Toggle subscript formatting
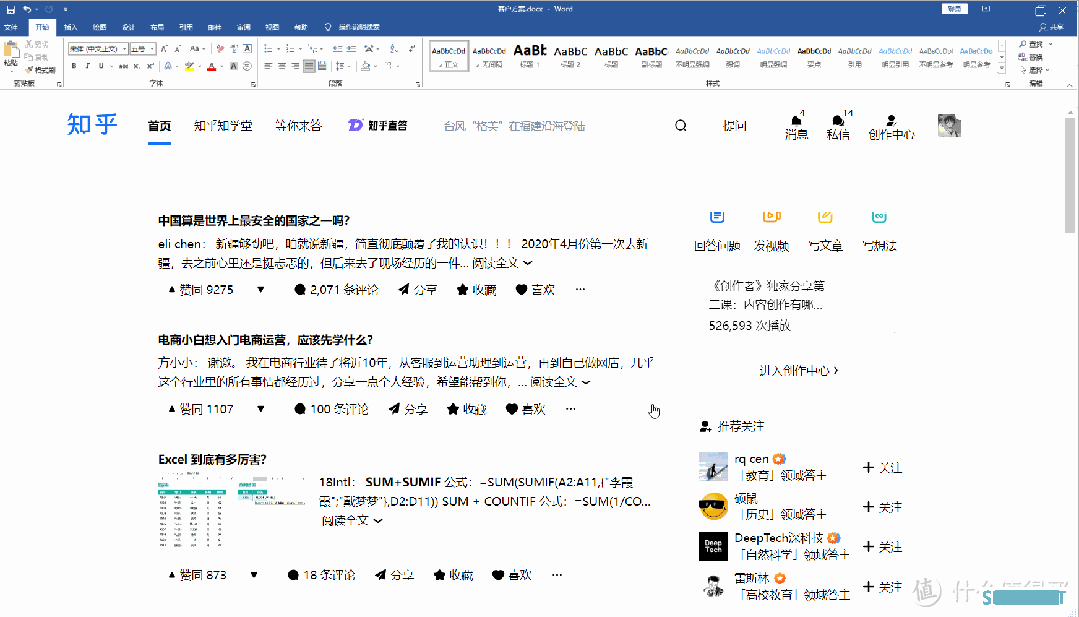 coord(136,66)
